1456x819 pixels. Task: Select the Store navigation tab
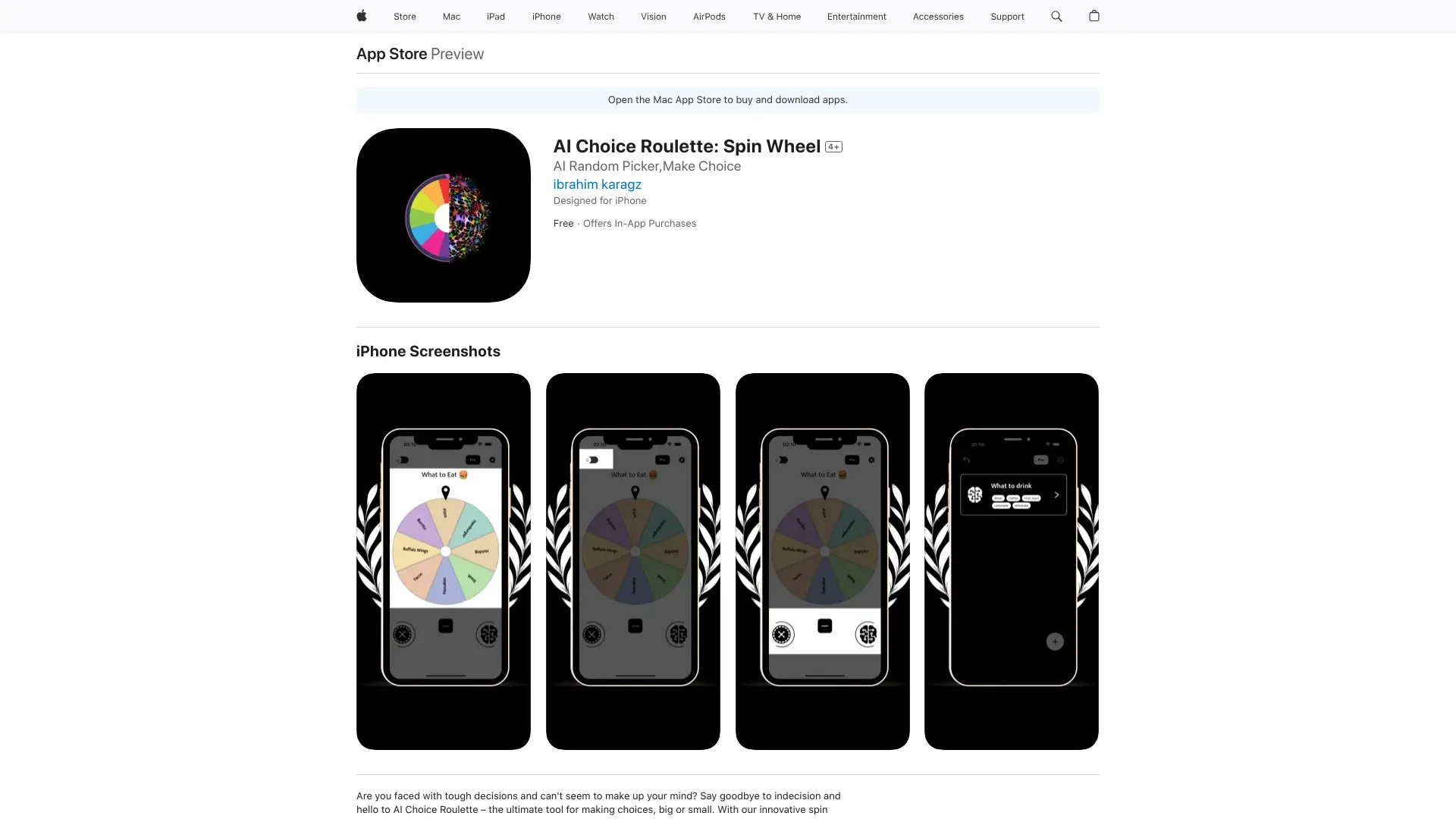405,16
